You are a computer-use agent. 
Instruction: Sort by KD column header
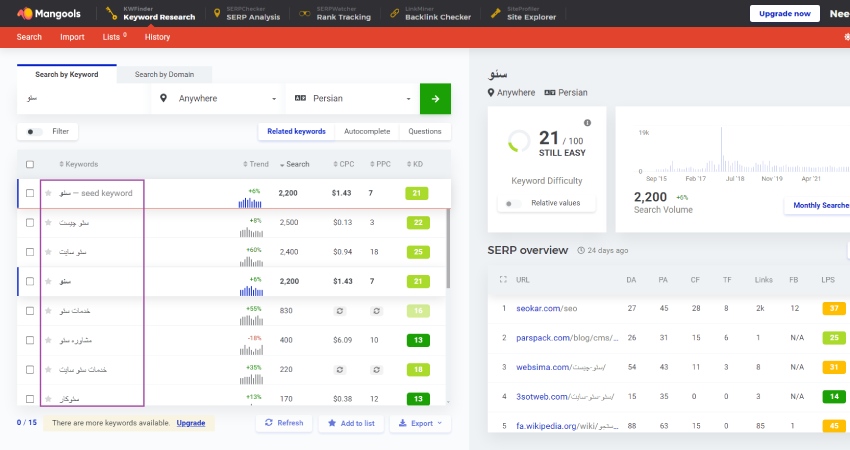pos(415,164)
